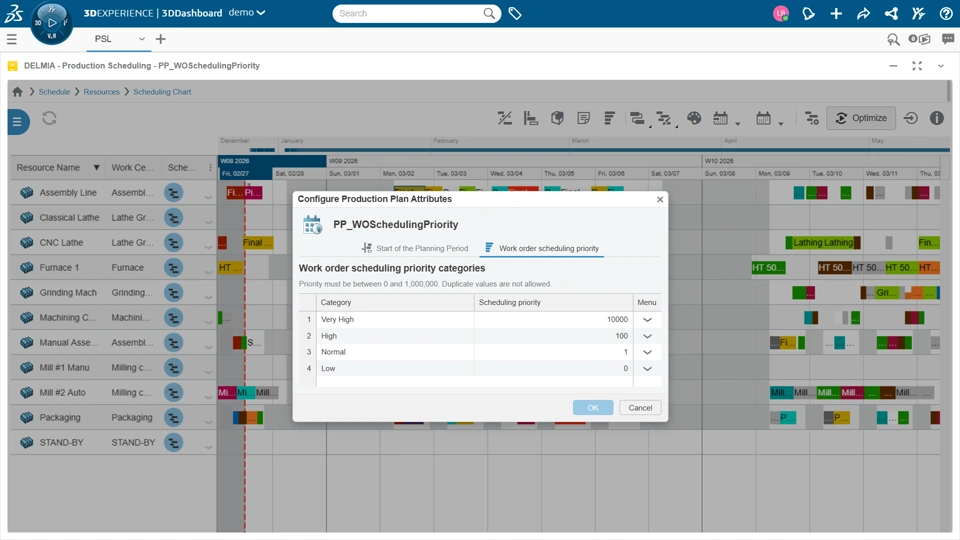Click the refresh icon in the chart toolbar
This screenshot has height=540, width=960.
[50, 118]
